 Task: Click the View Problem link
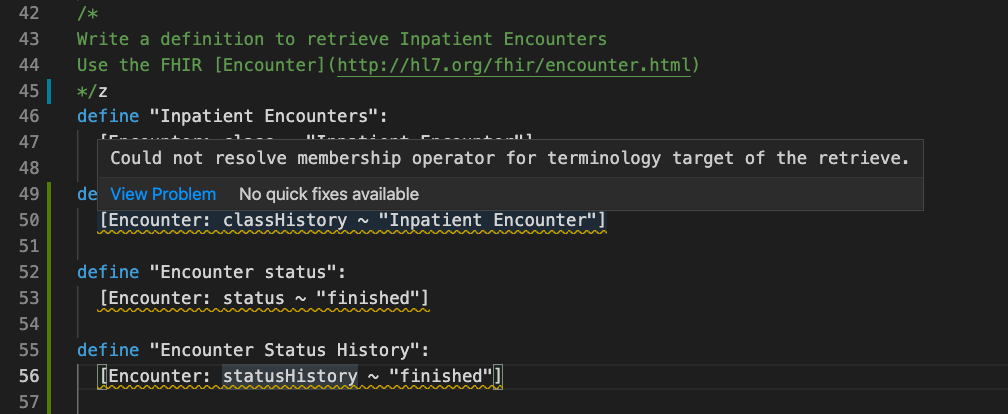(x=163, y=194)
